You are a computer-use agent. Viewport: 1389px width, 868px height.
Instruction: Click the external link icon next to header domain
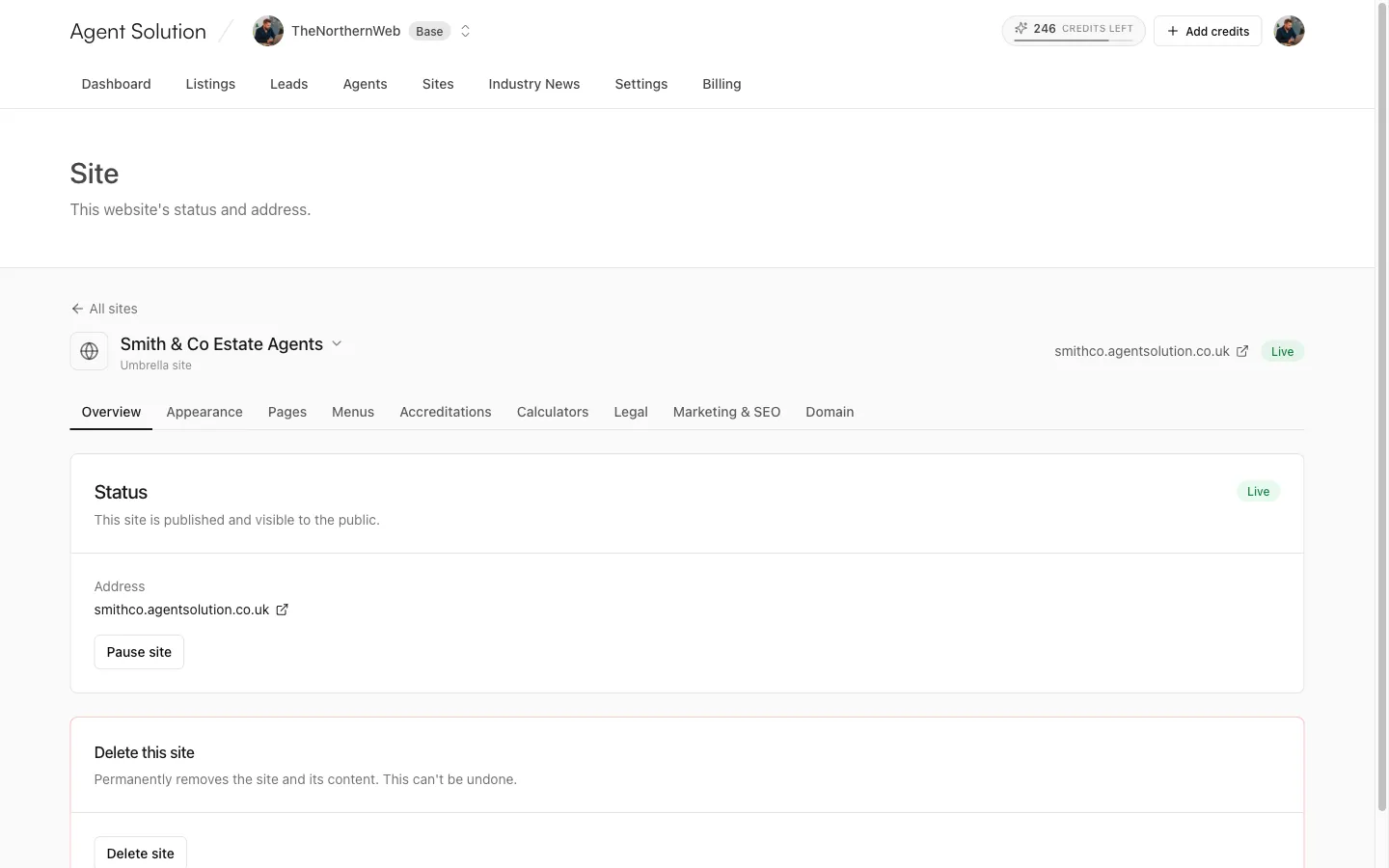tap(1242, 351)
